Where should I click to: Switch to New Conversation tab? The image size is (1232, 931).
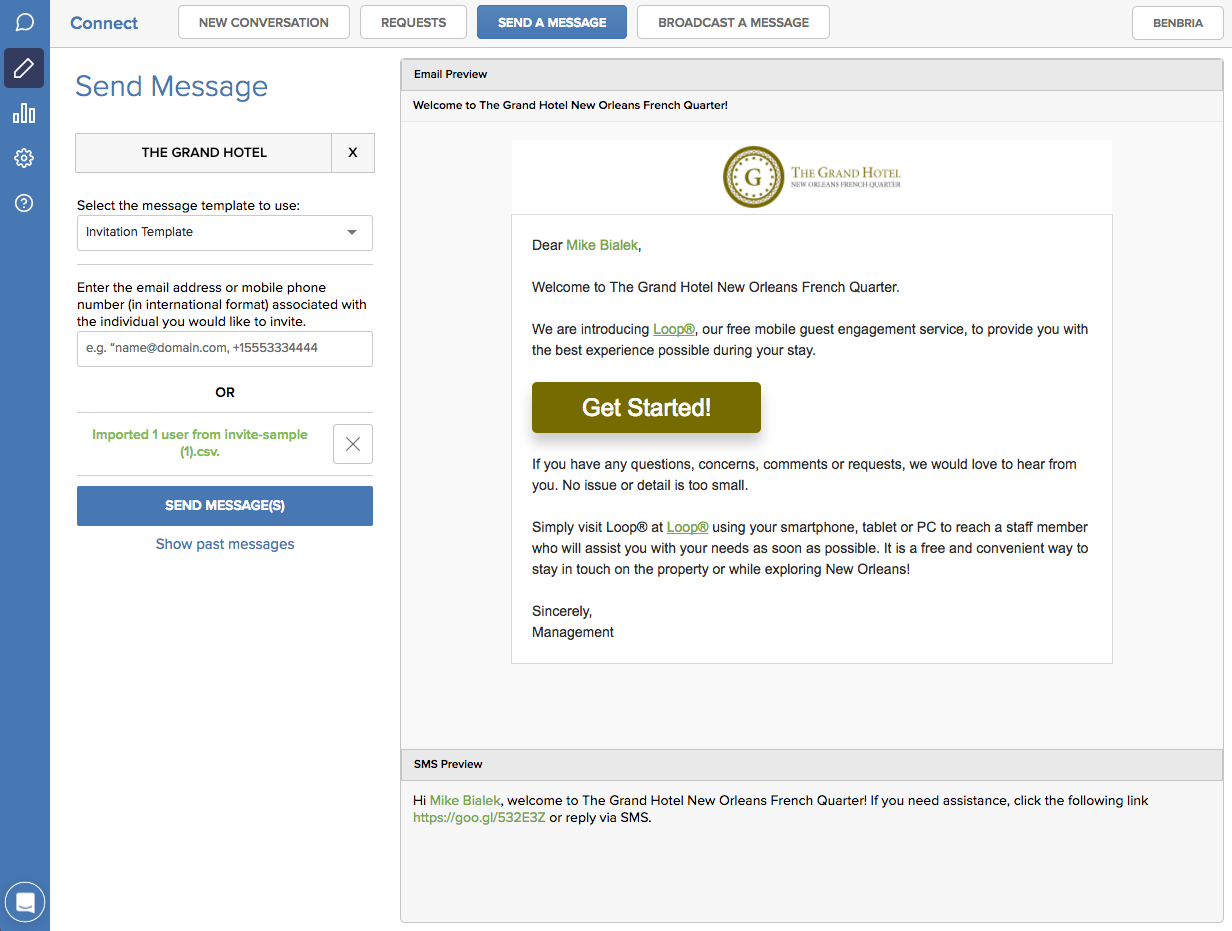[x=264, y=22]
